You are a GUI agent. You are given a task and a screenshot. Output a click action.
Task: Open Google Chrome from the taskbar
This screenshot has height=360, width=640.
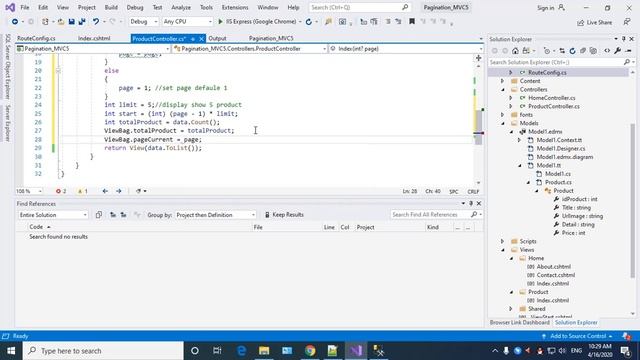click(310, 351)
